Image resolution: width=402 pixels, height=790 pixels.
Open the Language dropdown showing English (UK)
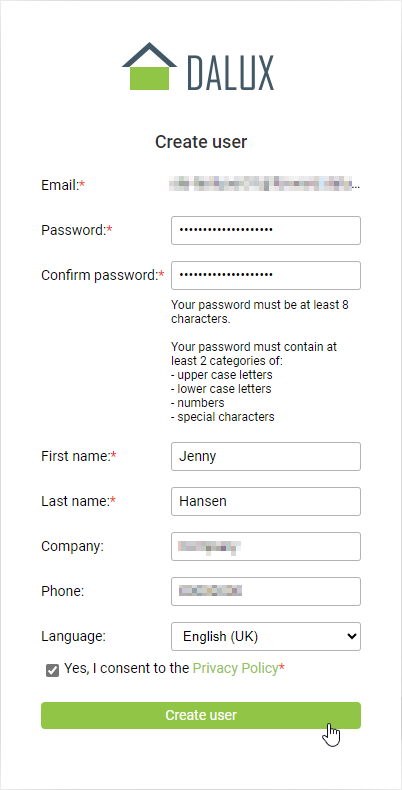click(266, 636)
